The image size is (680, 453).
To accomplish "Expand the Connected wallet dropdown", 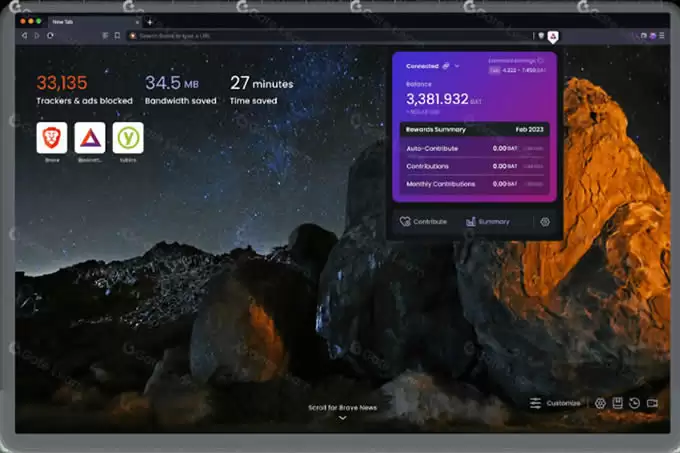I will (x=457, y=66).
